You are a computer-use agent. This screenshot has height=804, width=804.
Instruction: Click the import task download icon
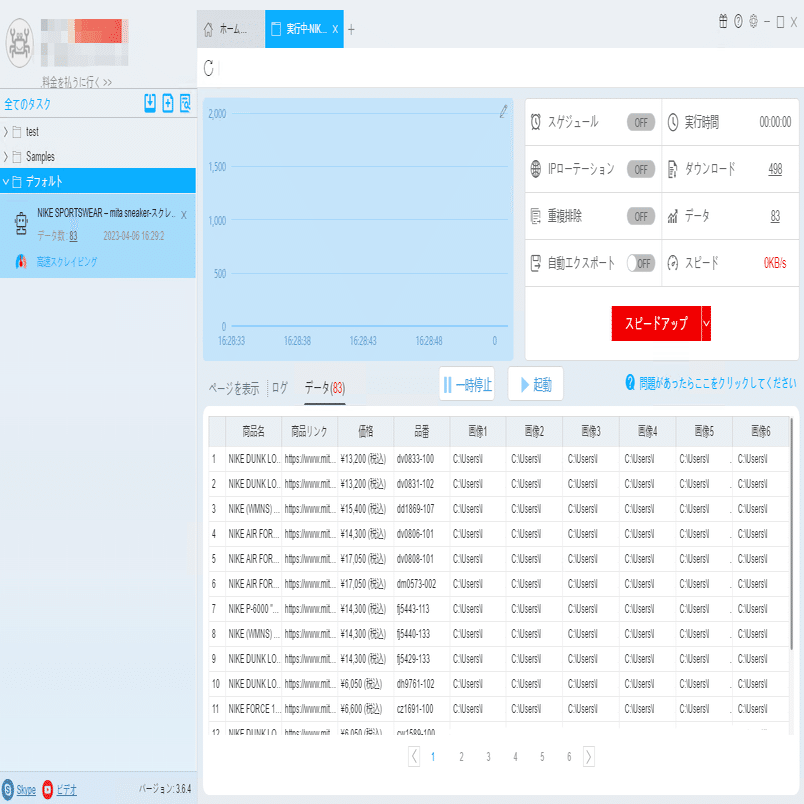point(150,103)
